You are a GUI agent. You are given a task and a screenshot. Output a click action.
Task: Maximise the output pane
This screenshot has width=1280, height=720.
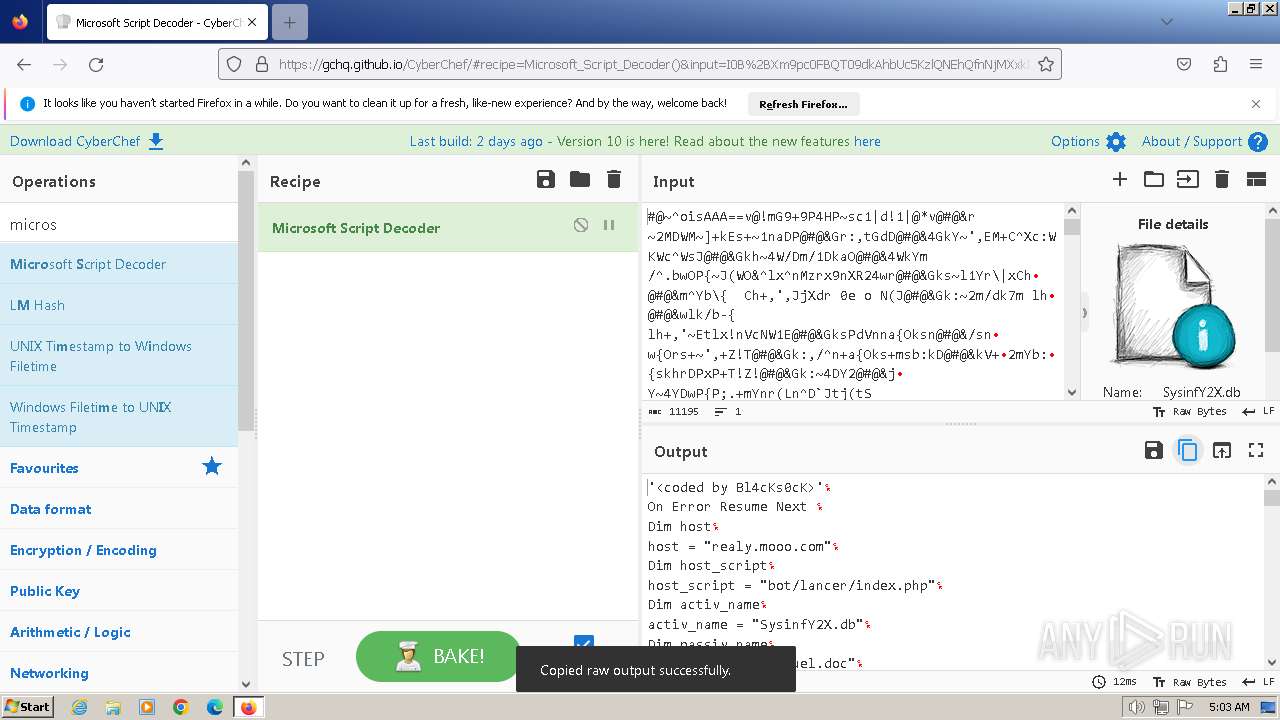pos(1256,451)
